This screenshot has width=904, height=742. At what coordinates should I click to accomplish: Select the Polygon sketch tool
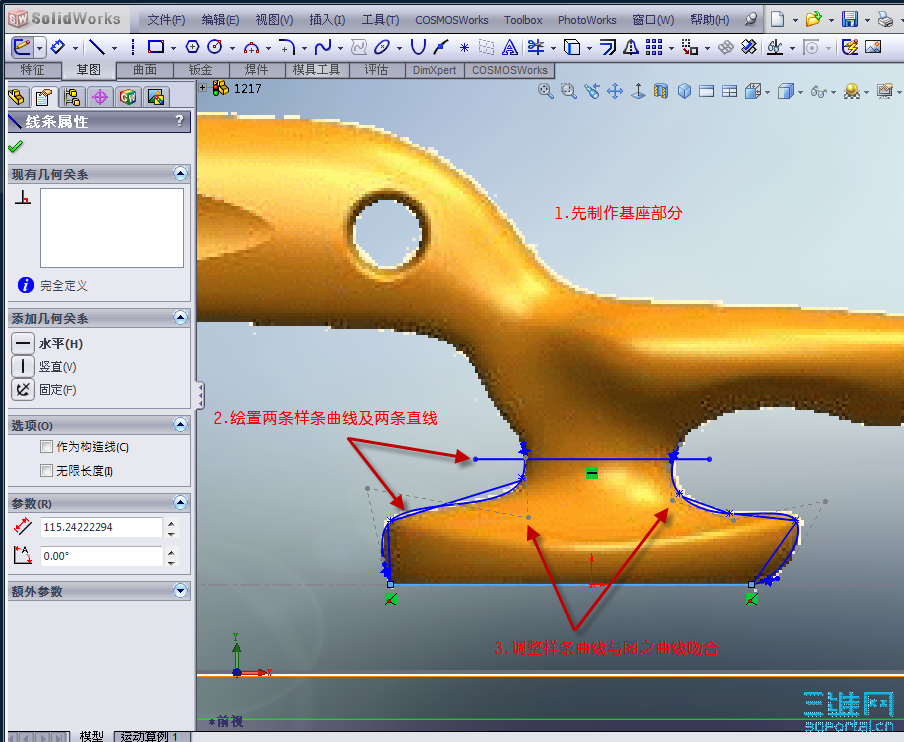tap(193, 47)
